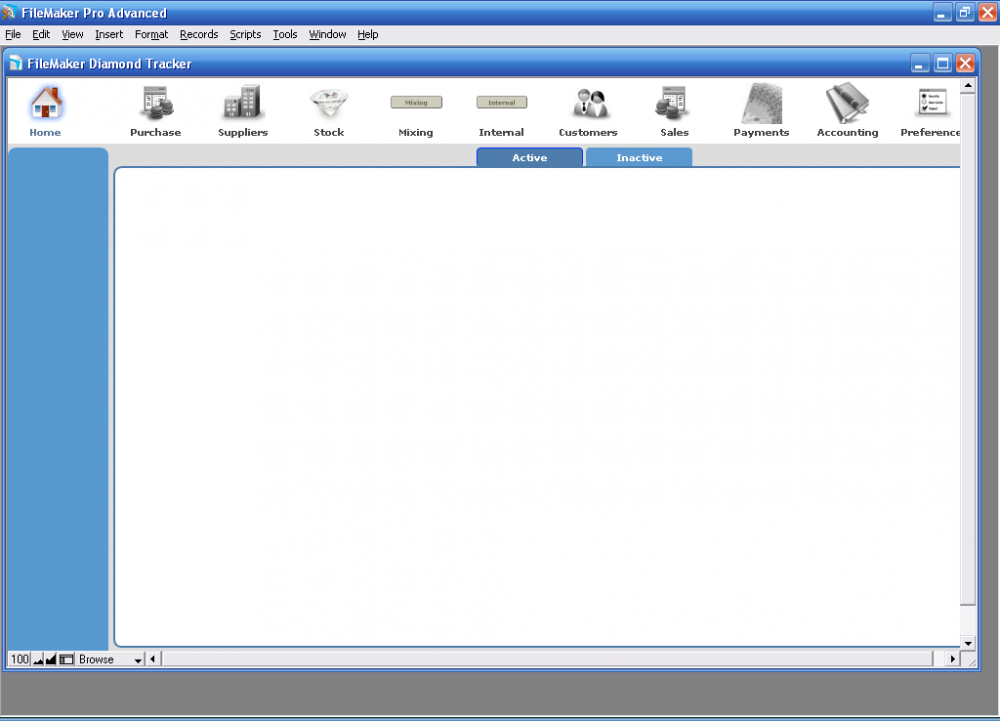Screen dimensions: 1000x721
Task: Open the Suppliers buildings icon
Action: pyautogui.click(x=242, y=102)
